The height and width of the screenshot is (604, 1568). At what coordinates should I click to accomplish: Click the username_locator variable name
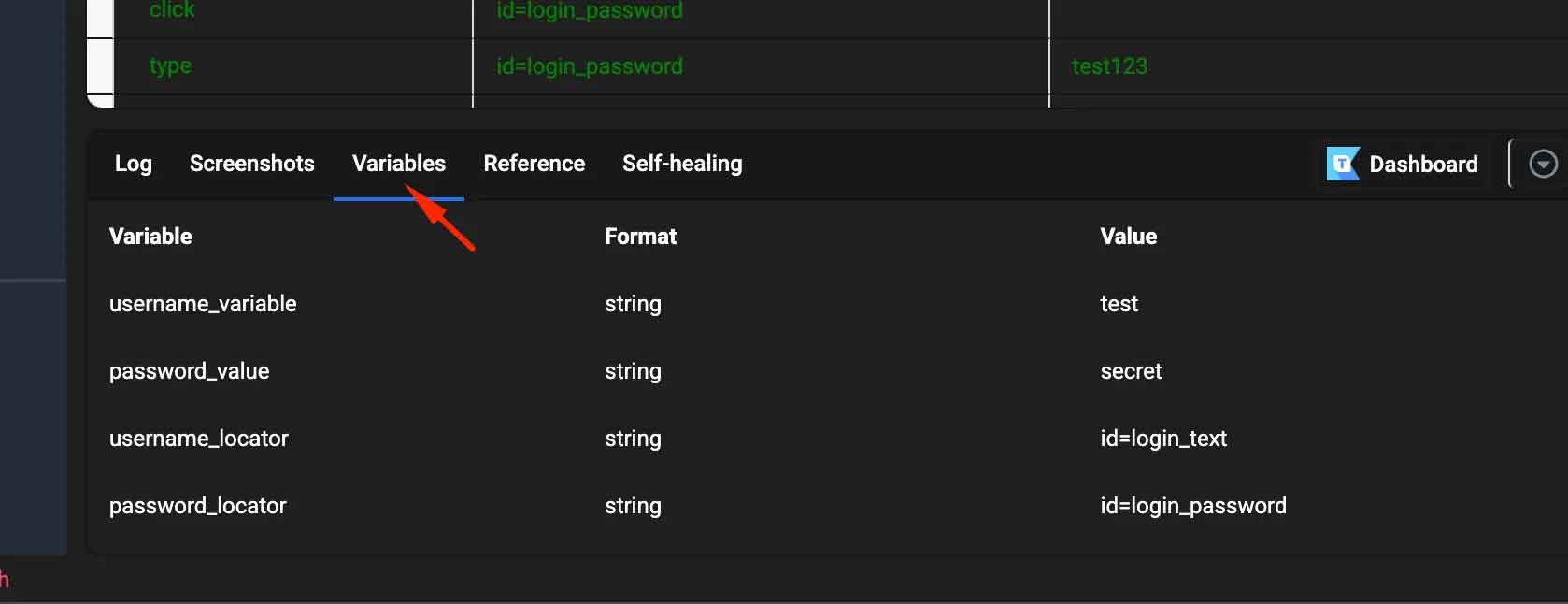(x=198, y=439)
